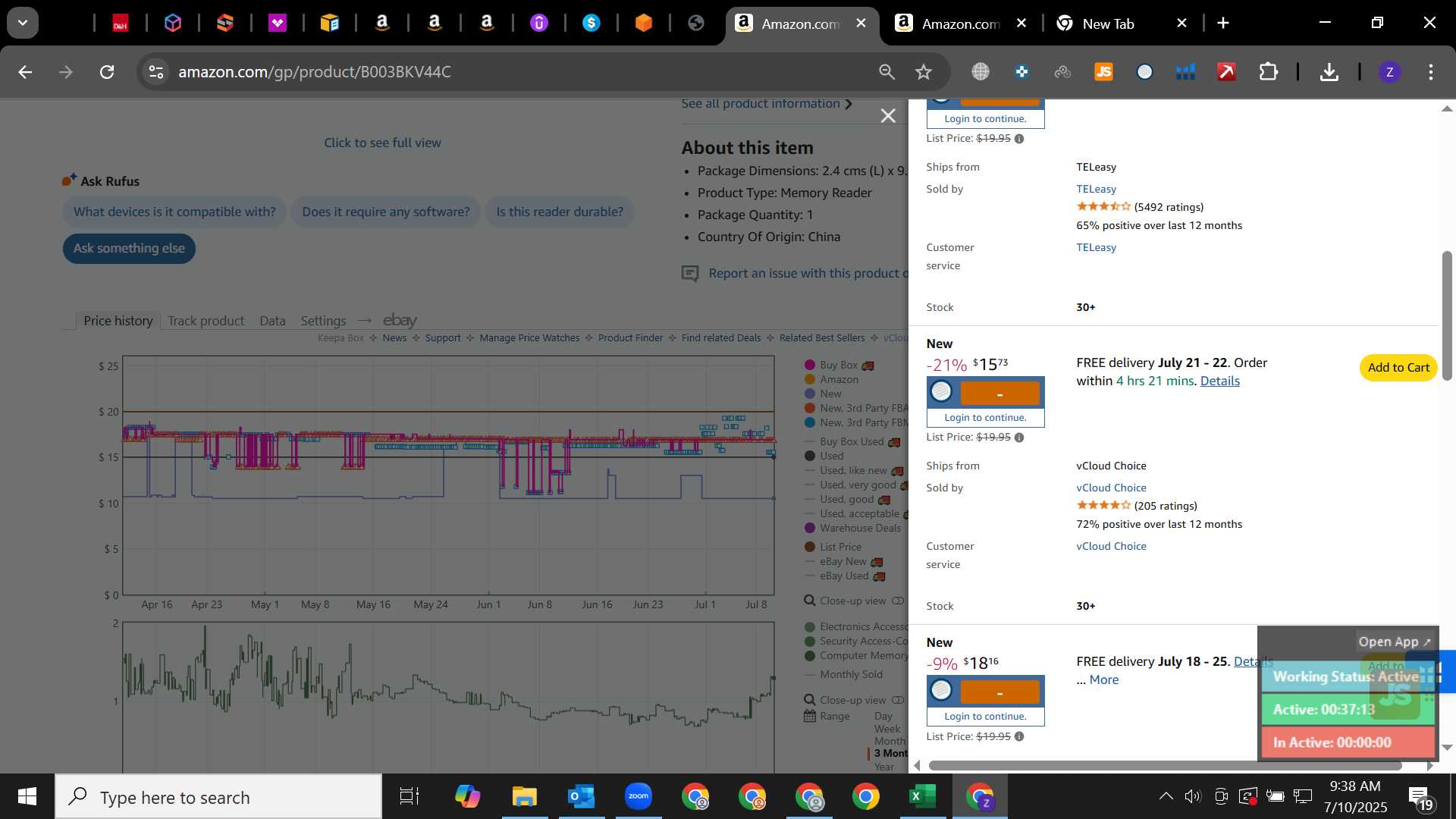Viewport: 1456px width, 819px height.
Task: Open Details link for July 21 - 22 delivery
Action: pos(1219,381)
